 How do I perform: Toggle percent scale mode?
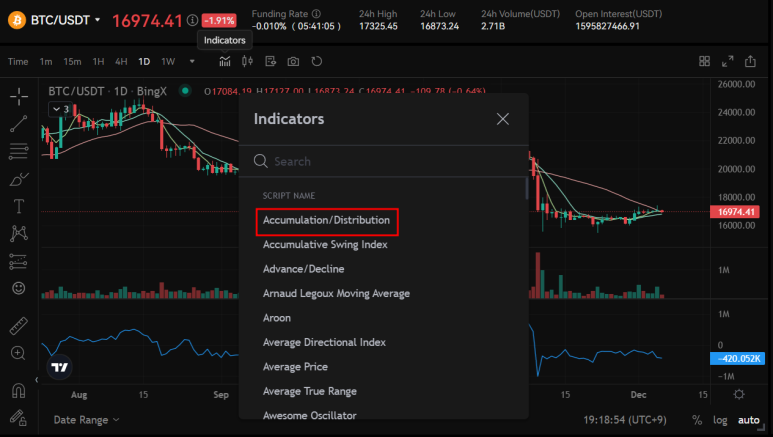(697, 420)
